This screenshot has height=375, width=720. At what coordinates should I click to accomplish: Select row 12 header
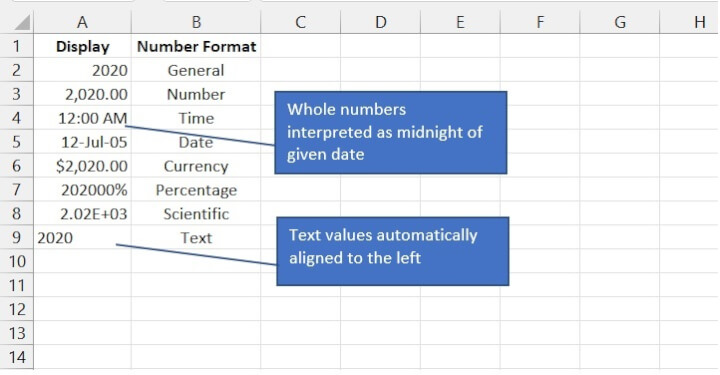pyautogui.click(x=17, y=309)
